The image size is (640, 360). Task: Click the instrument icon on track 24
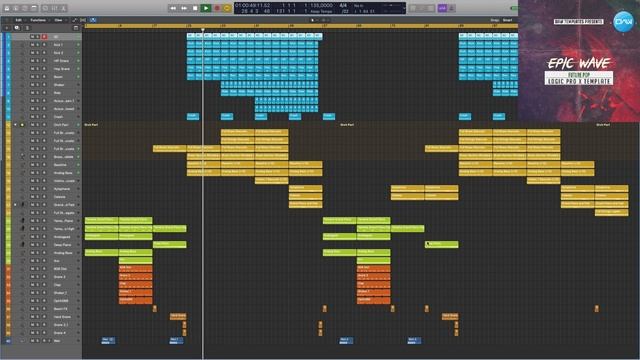(22, 221)
